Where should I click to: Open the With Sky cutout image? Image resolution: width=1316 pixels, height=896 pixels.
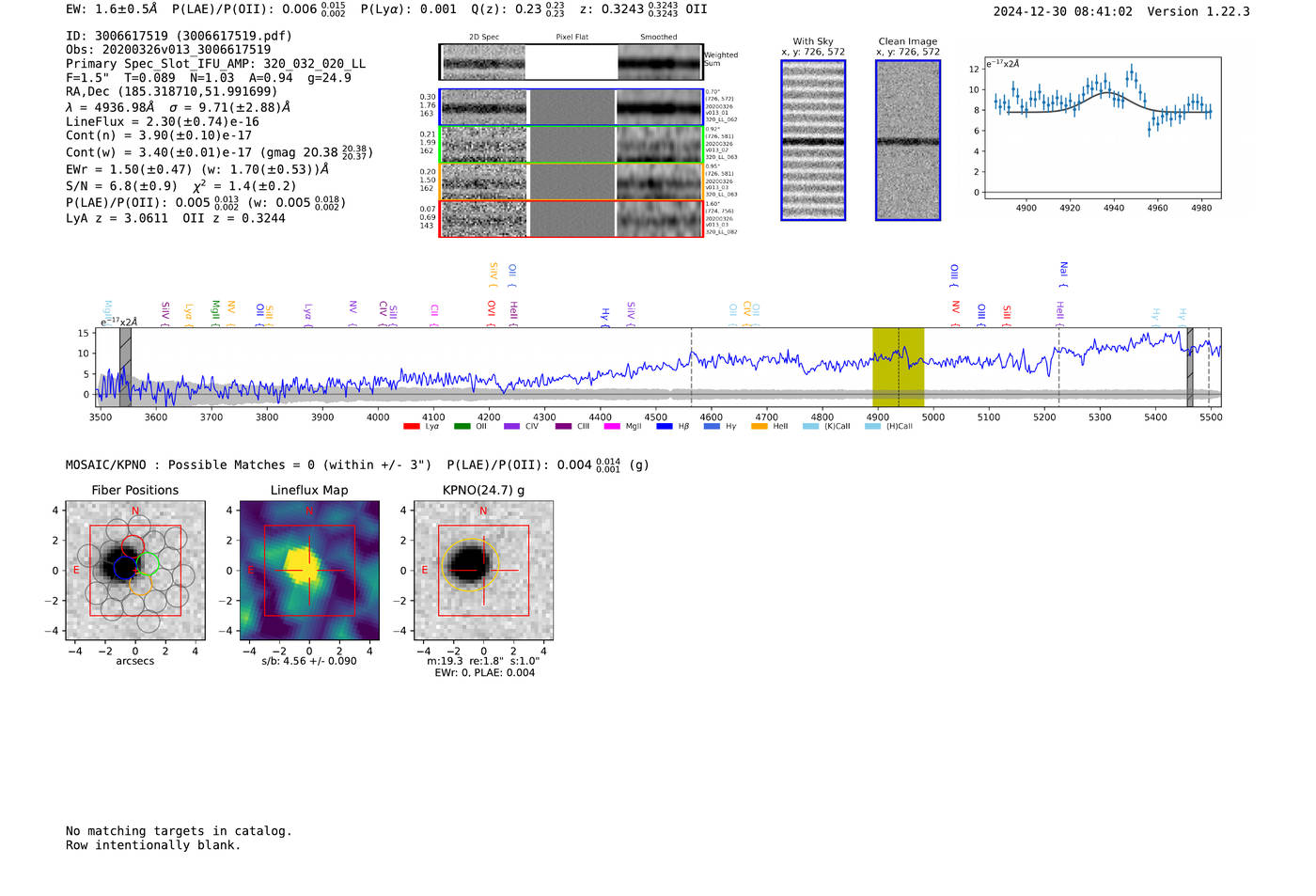click(x=813, y=140)
